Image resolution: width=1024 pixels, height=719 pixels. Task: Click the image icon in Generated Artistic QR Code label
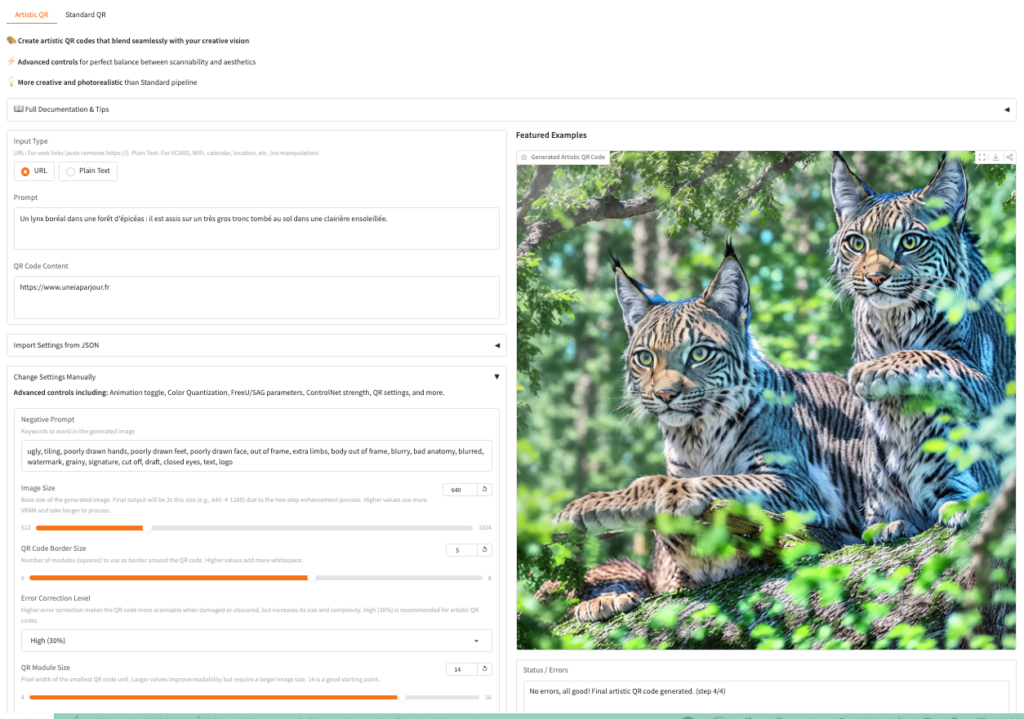(x=524, y=157)
